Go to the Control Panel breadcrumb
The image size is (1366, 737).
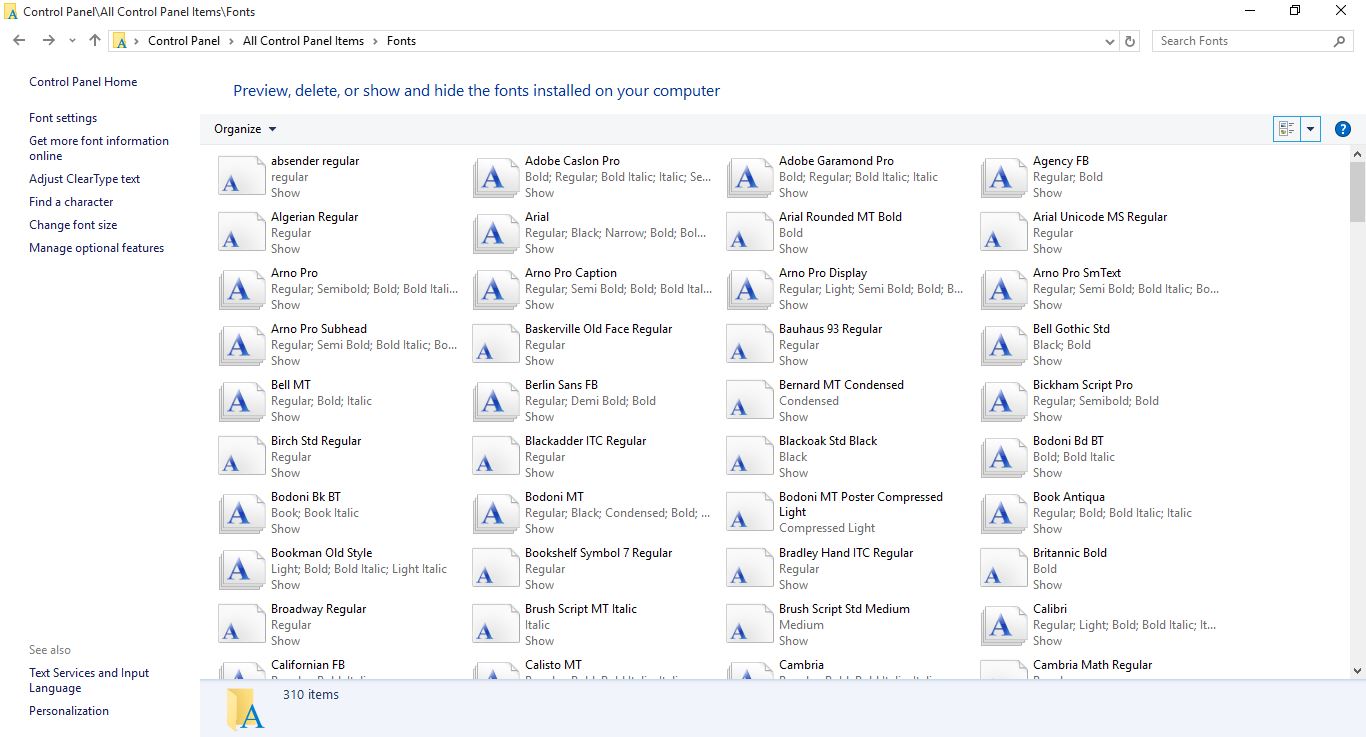tap(184, 41)
